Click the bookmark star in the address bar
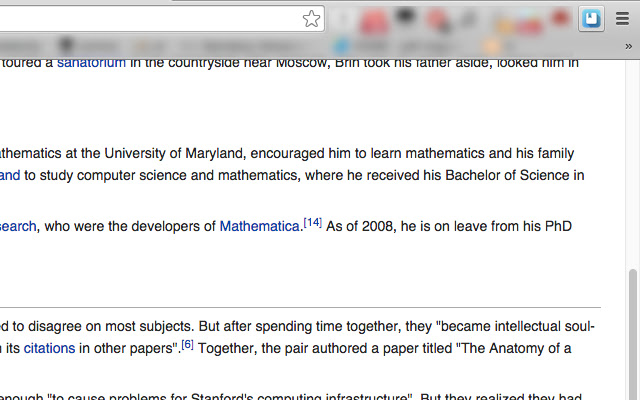 click(x=312, y=19)
